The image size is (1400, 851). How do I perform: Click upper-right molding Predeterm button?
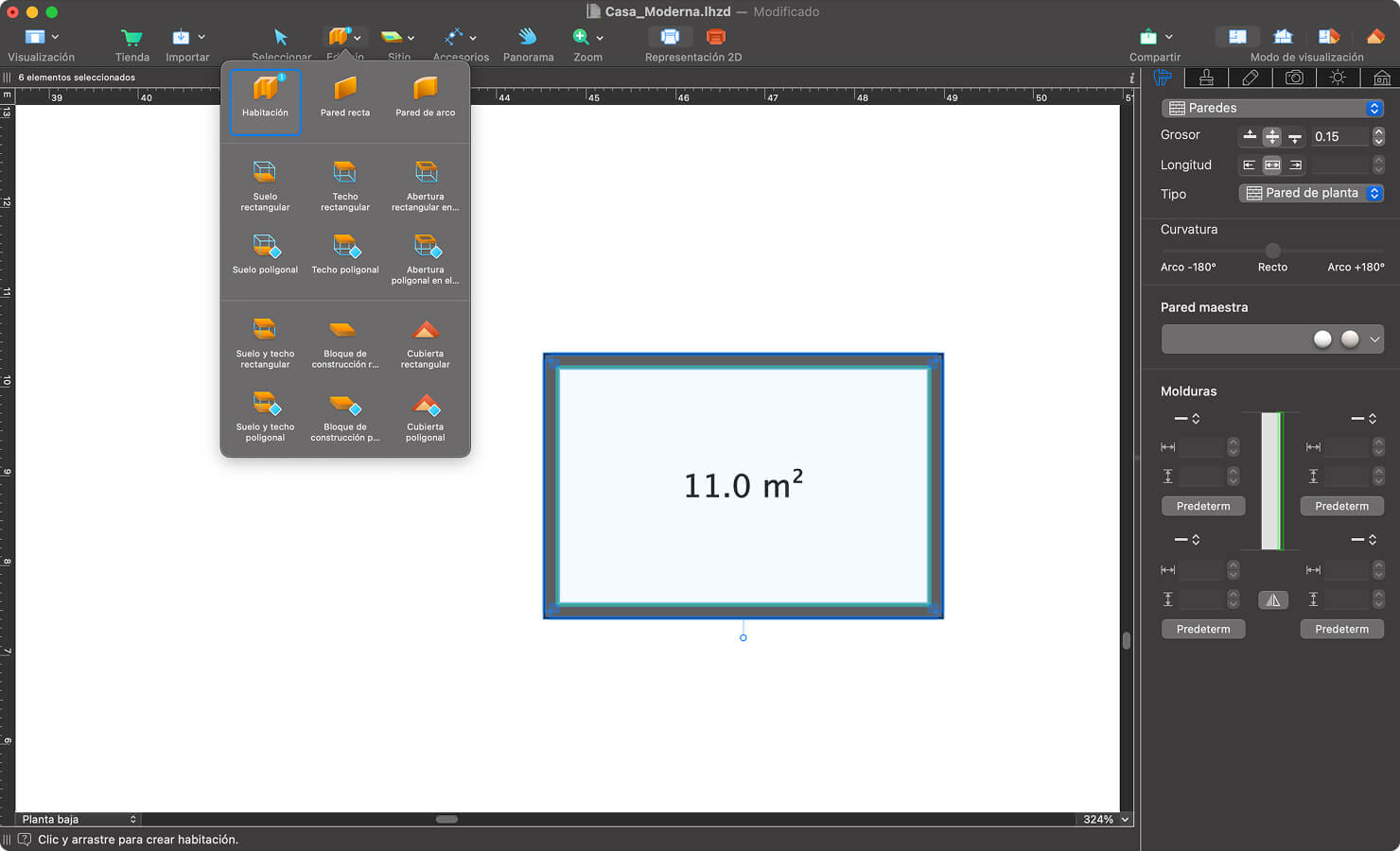pos(1341,506)
